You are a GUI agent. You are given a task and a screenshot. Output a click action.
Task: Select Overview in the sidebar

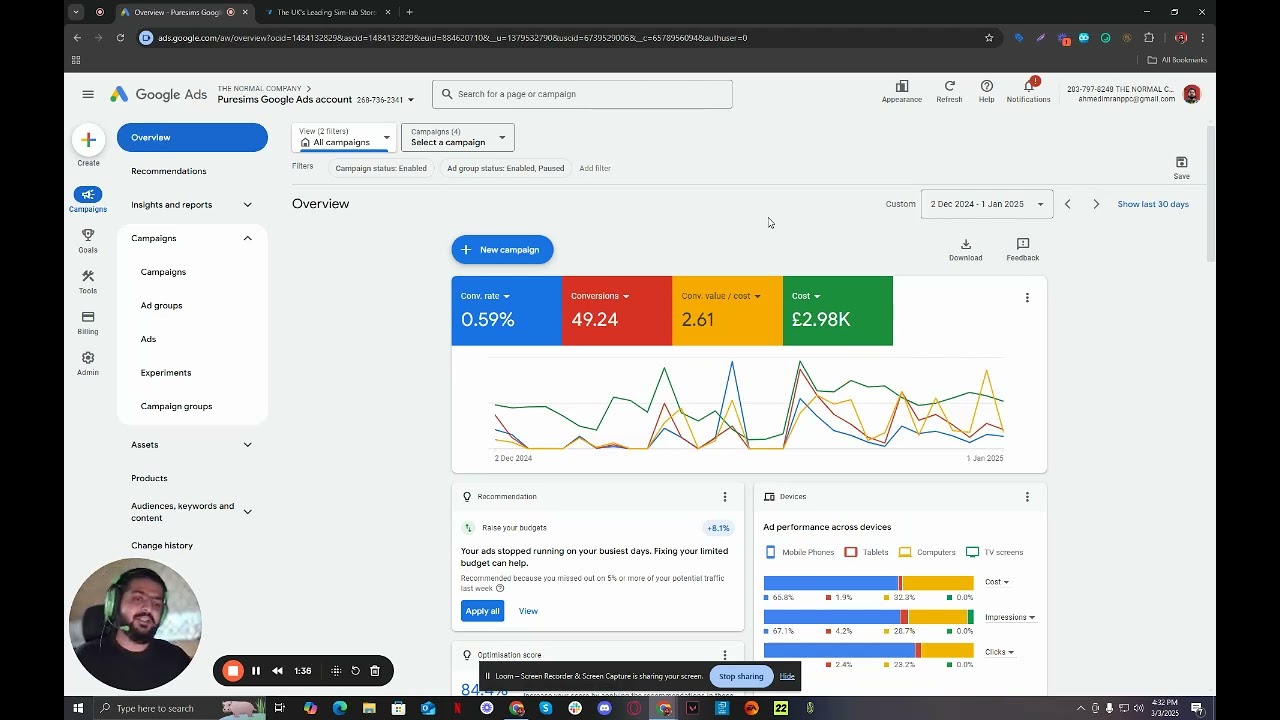click(x=192, y=137)
